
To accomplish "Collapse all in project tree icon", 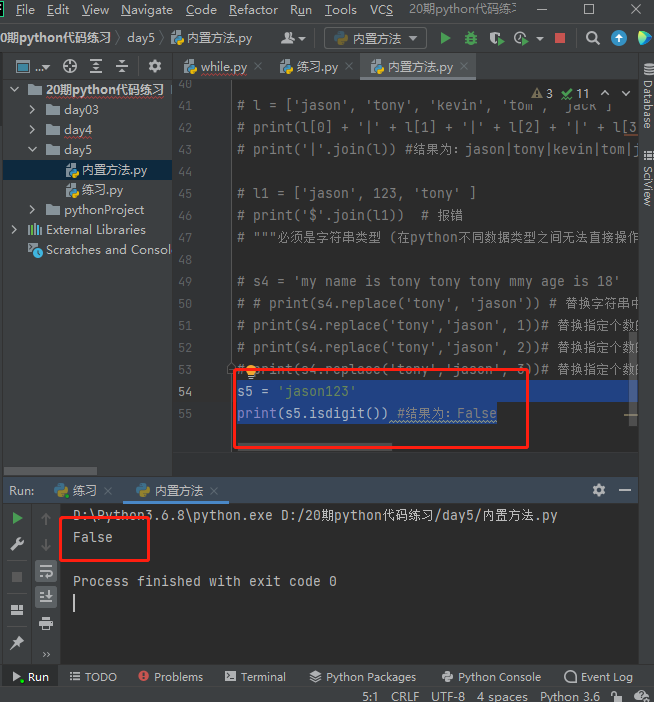I will coord(122,67).
